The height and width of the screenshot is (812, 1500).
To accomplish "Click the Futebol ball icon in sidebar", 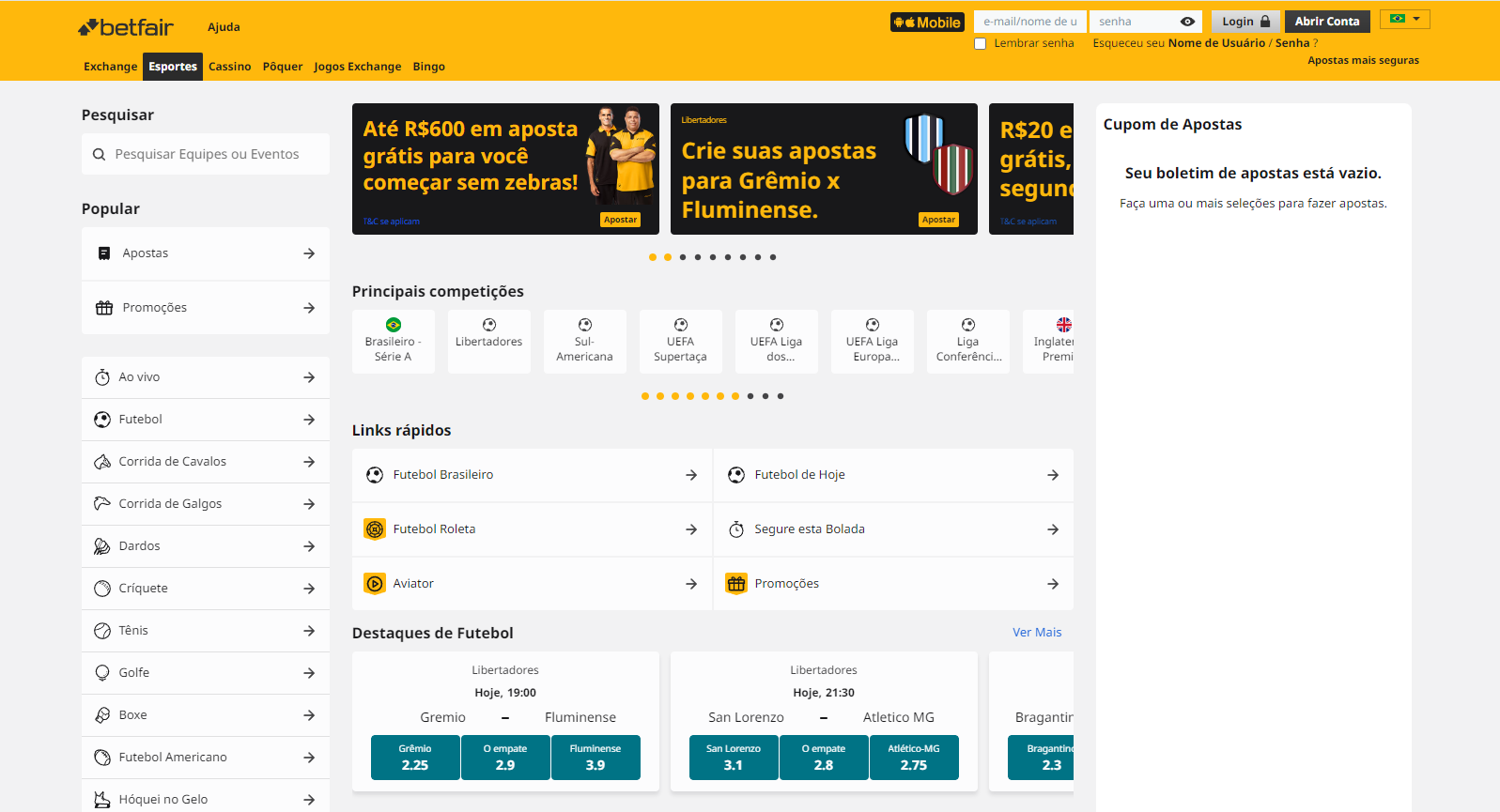I will coord(102,420).
